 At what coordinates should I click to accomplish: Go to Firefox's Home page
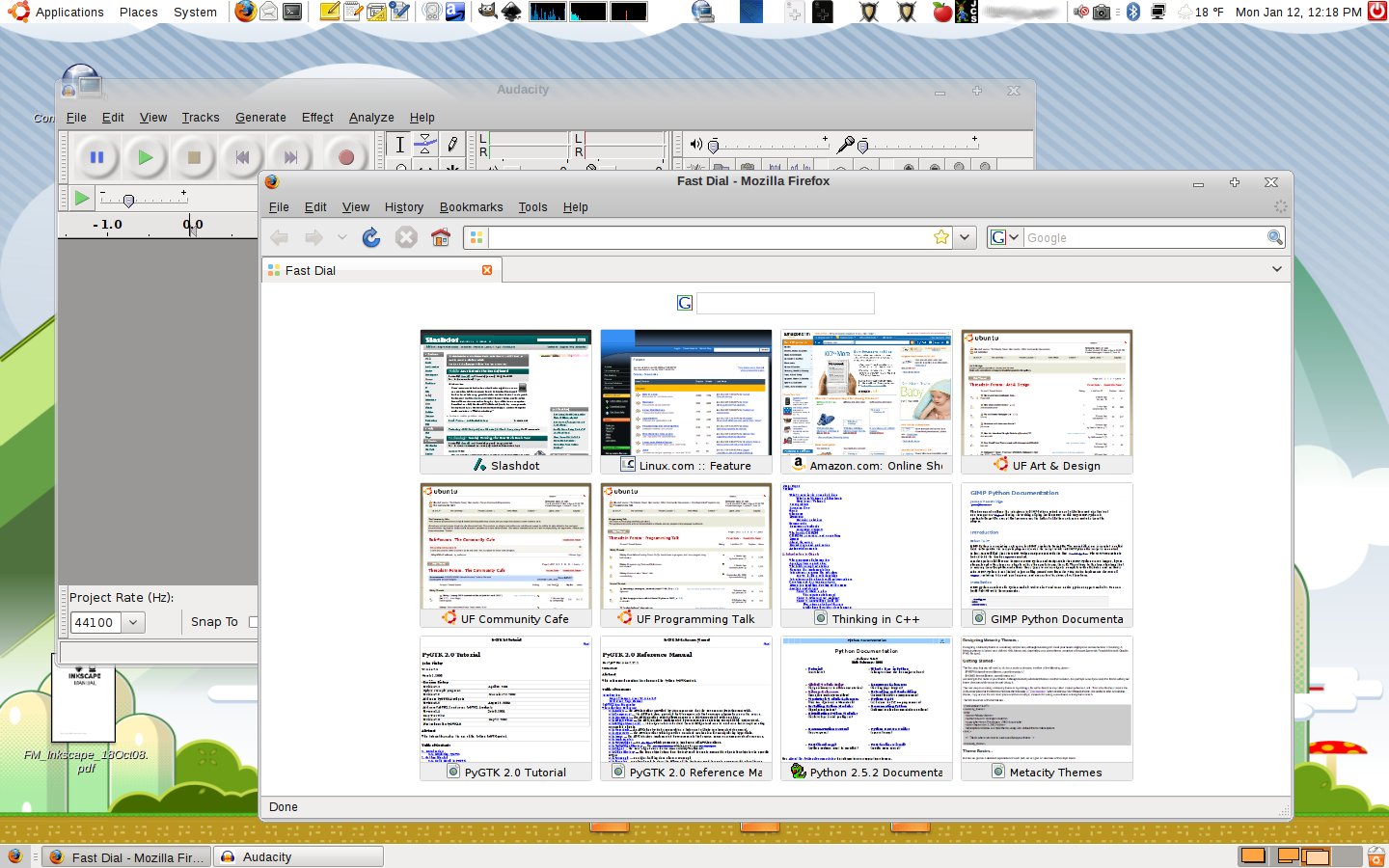[441, 237]
